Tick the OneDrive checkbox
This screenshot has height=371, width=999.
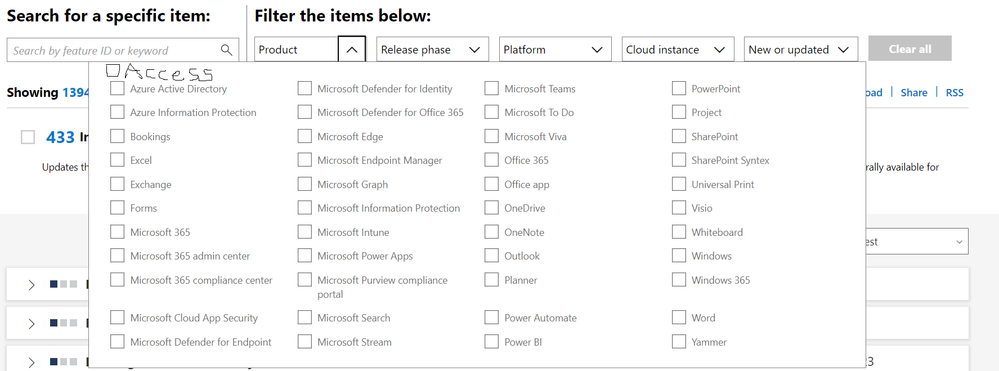tap(491, 208)
